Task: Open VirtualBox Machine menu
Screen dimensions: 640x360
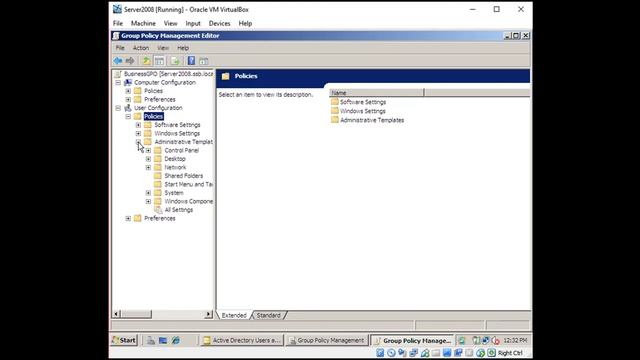Action: point(143,24)
